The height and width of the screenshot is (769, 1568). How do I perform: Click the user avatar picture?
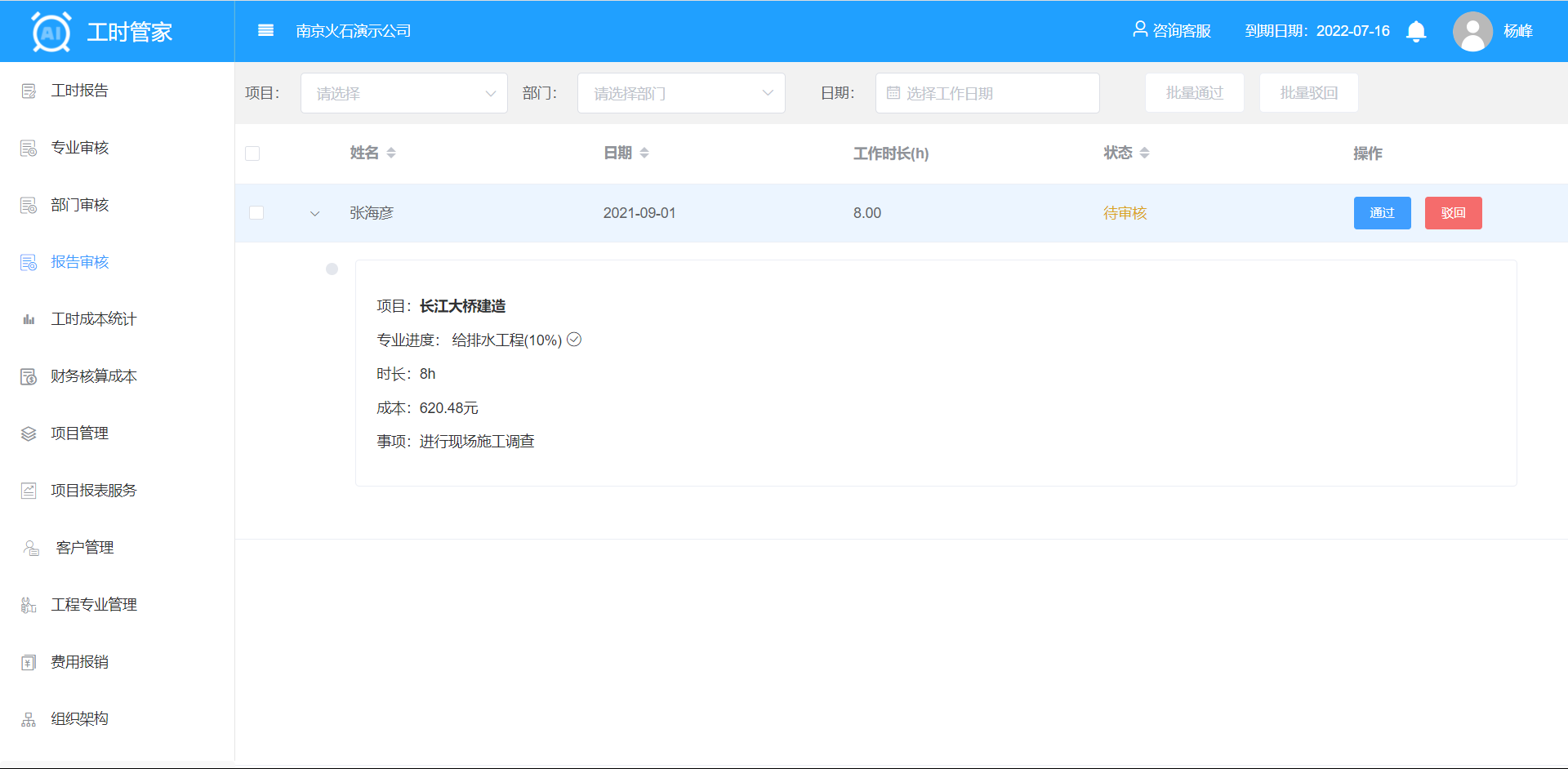pyautogui.click(x=1472, y=32)
